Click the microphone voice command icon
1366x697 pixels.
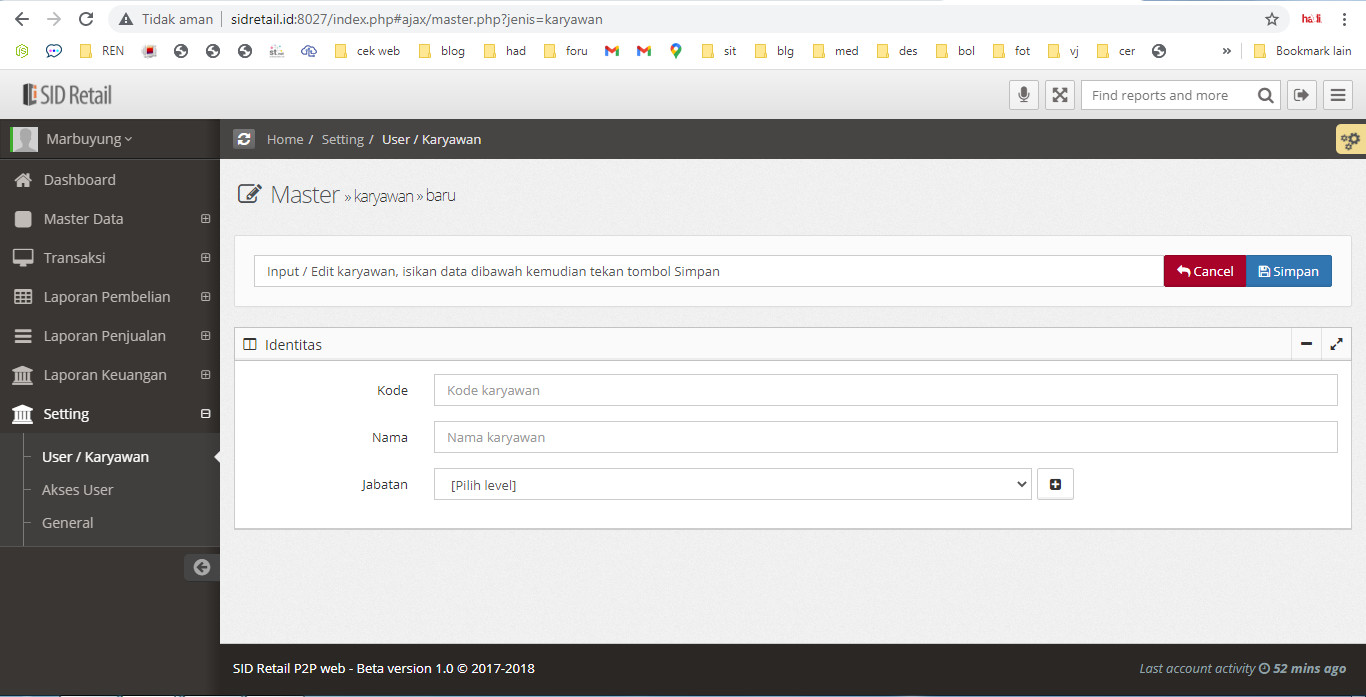1023,95
